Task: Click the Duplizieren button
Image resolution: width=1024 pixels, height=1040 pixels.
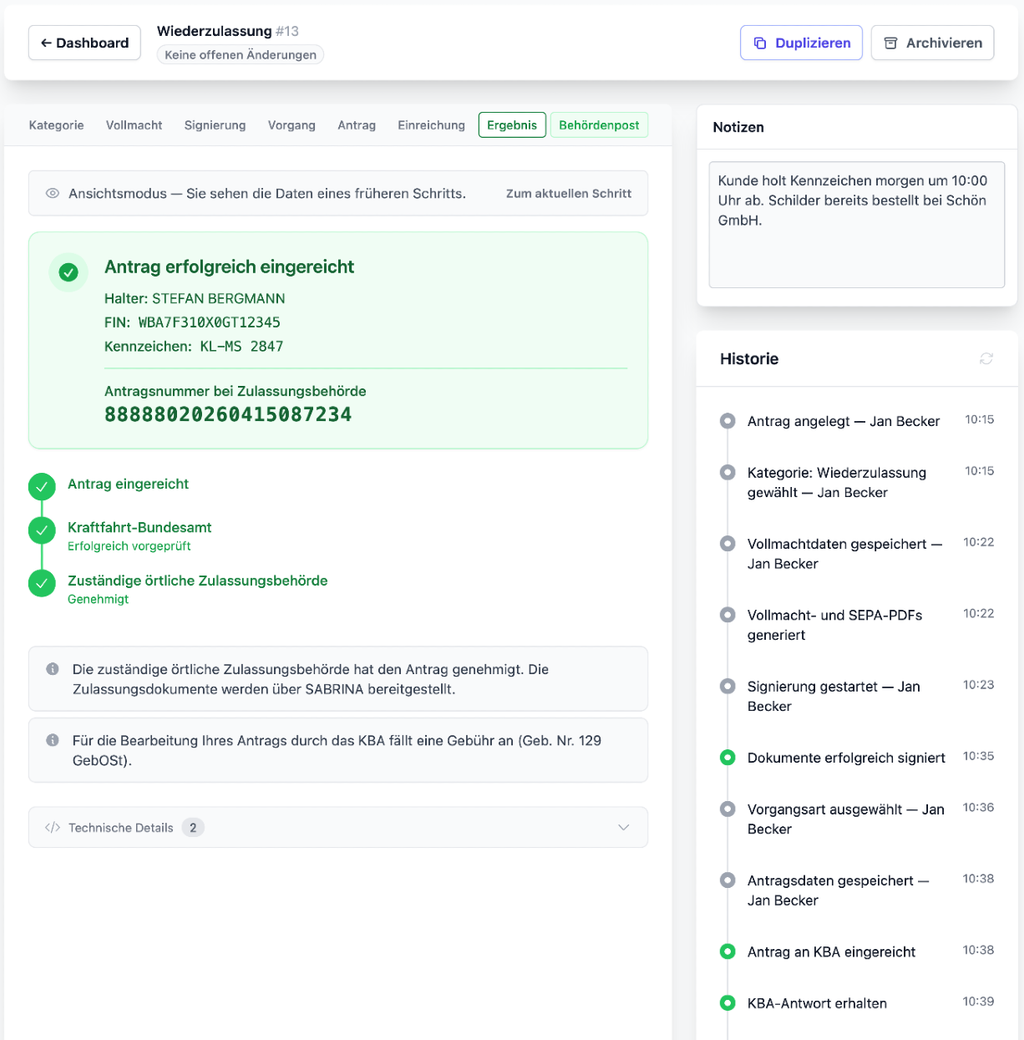Action: click(x=801, y=42)
